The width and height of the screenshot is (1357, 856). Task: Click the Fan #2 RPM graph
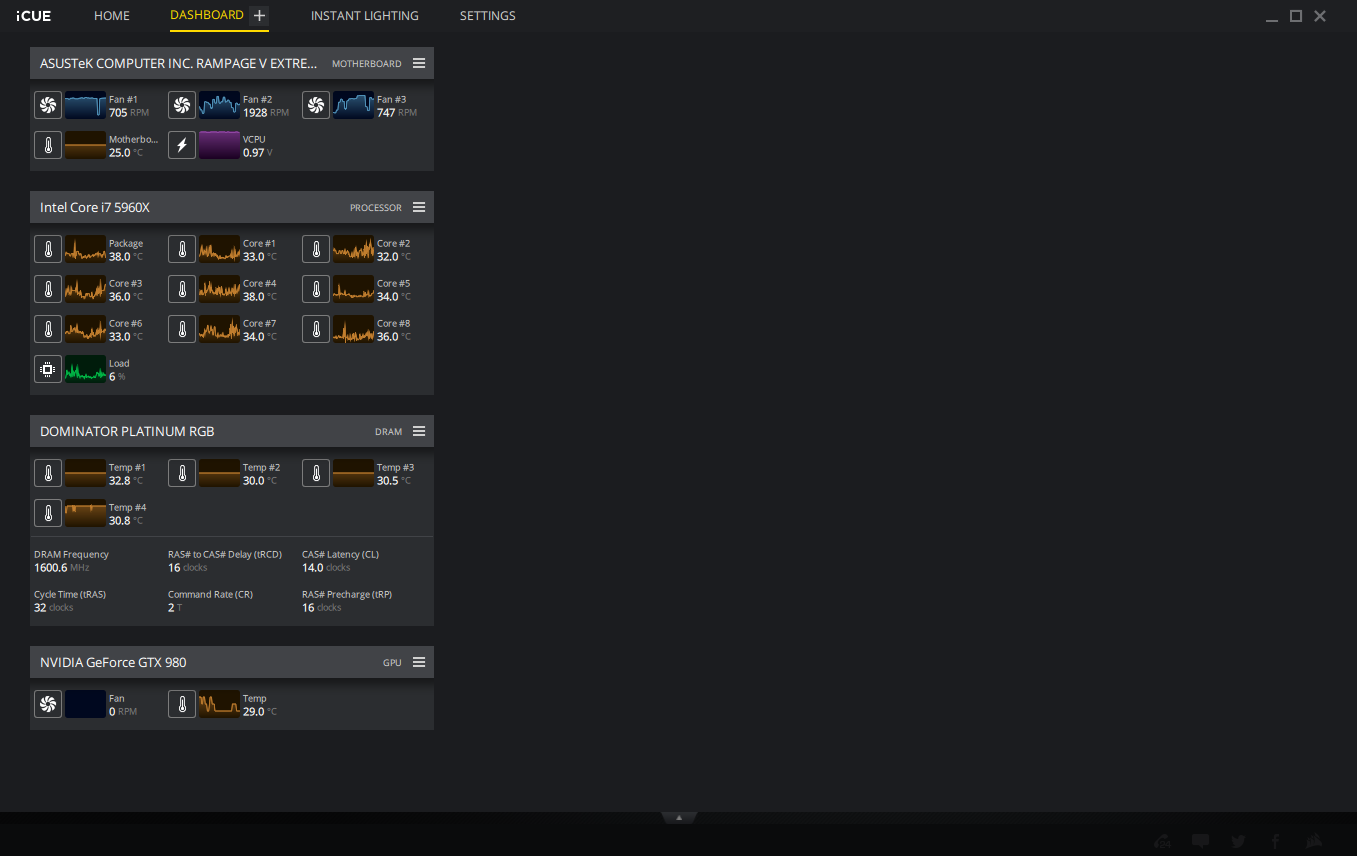[x=219, y=105]
